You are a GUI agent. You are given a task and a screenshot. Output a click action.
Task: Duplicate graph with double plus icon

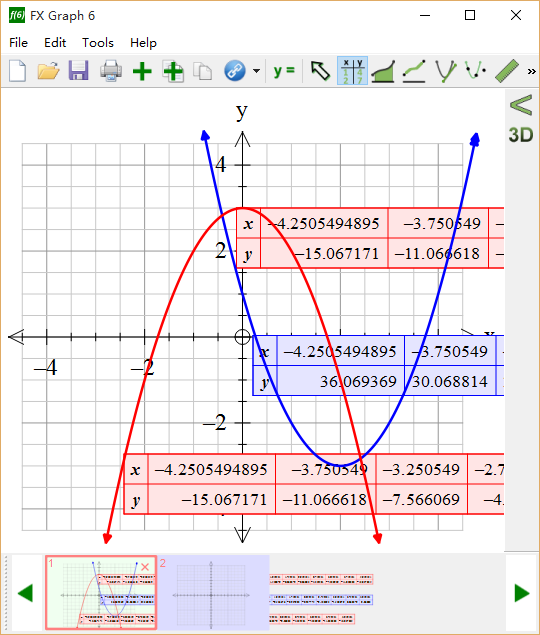coord(173,71)
